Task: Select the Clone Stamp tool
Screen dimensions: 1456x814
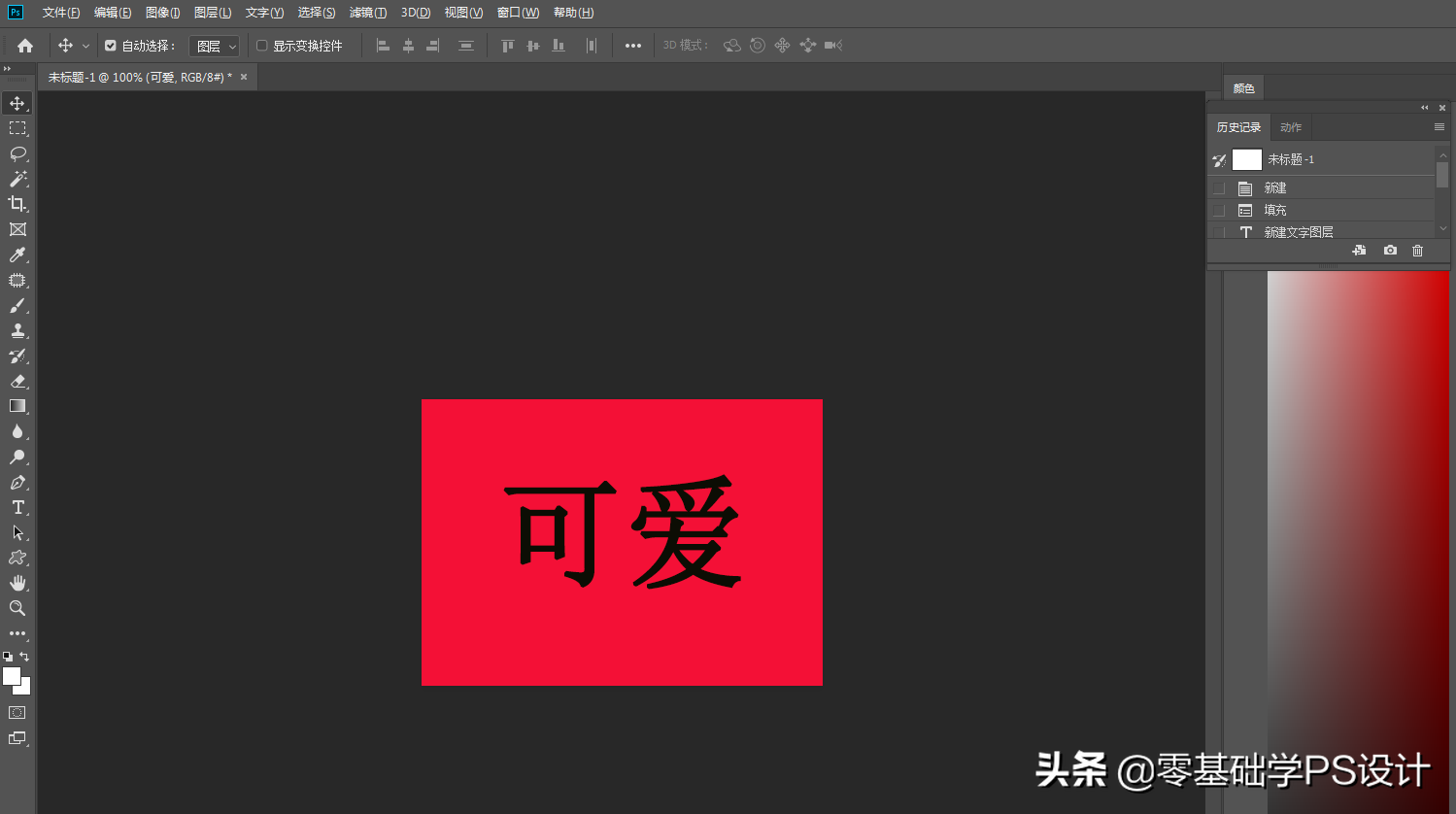Action: 17,330
